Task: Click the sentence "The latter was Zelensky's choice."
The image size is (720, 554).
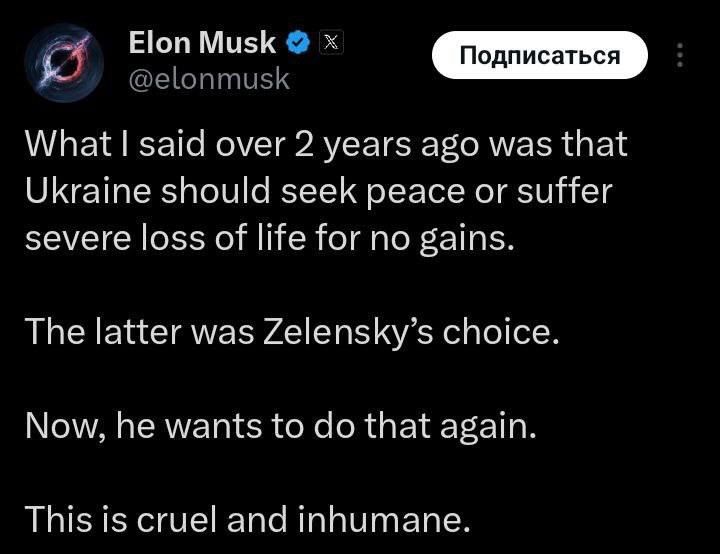Action: click(292, 333)
